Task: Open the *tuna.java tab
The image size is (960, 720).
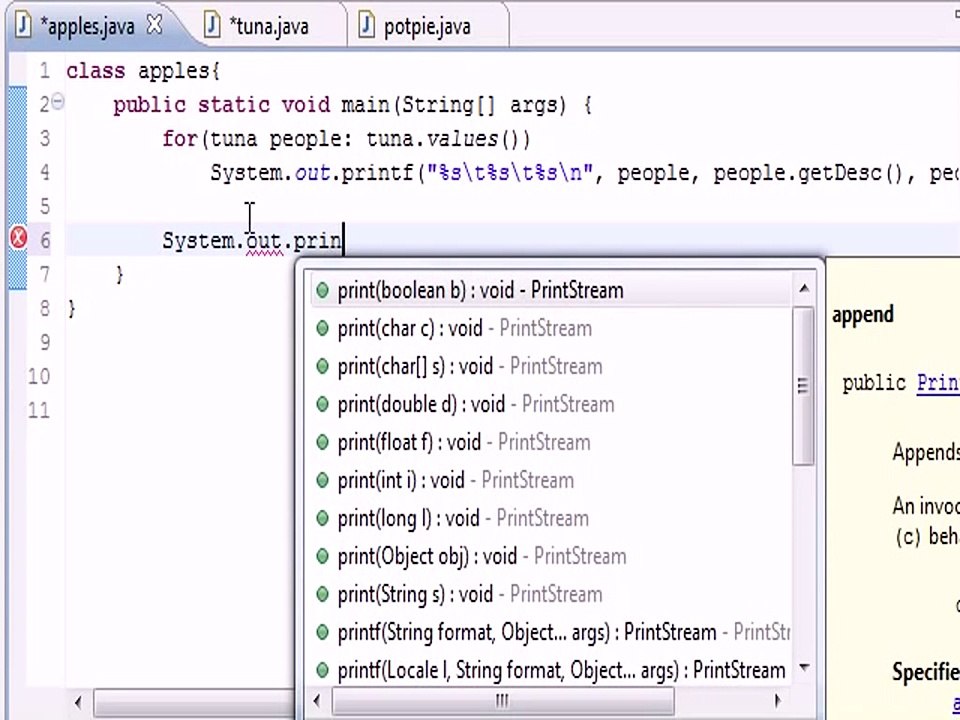Action: [268, 26]
